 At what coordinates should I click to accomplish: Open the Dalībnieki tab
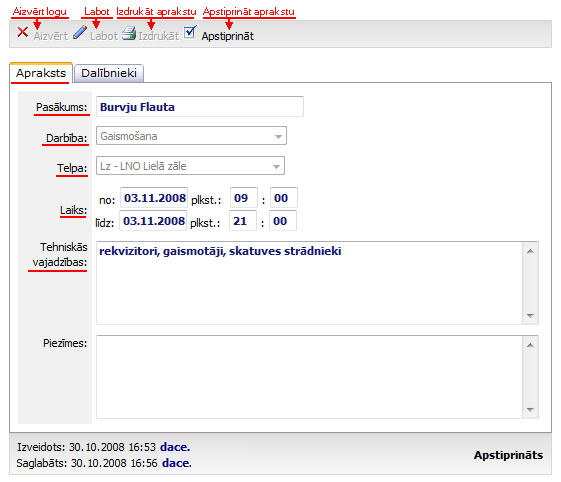109,73
